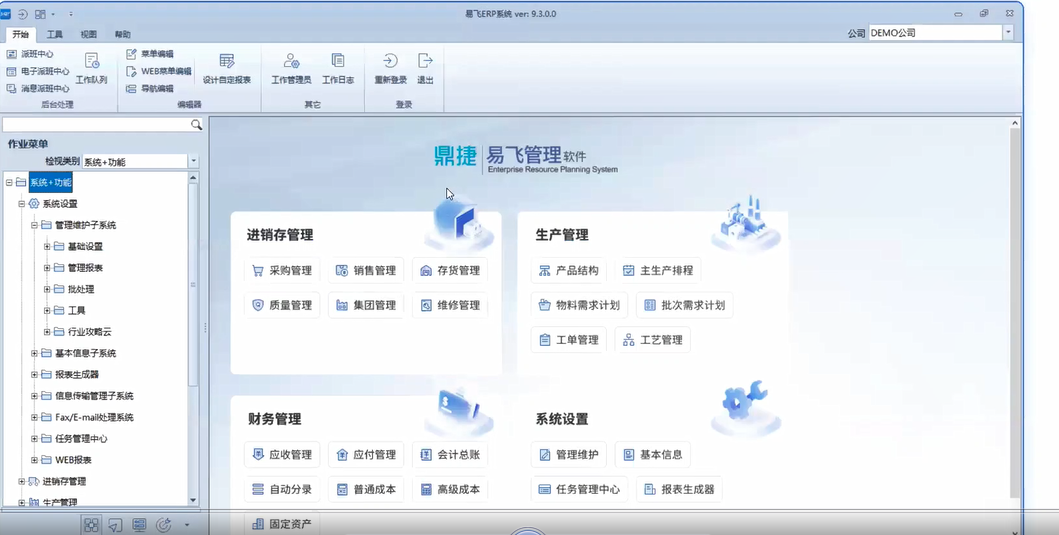This screenshot has width=1059, height=535.
Task: Open 物料需求计划 MRP module
Action: (x=579, y=305)
